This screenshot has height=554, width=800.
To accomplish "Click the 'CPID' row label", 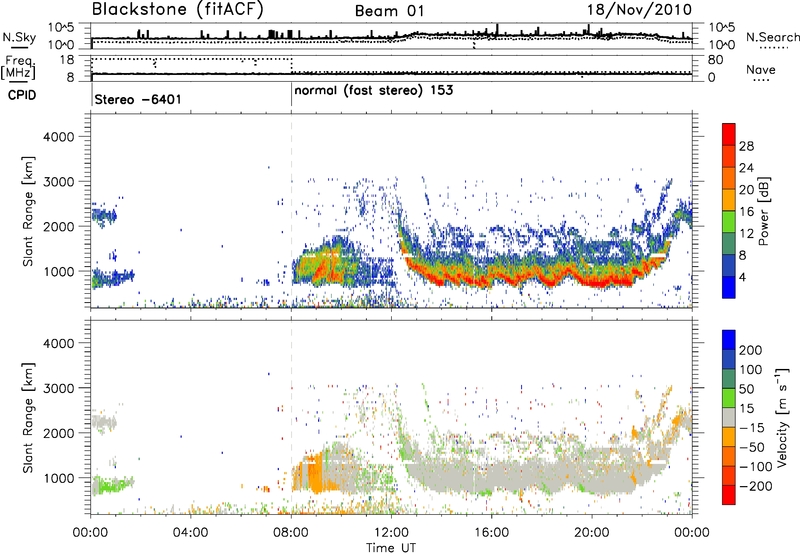I will (22, 95).
